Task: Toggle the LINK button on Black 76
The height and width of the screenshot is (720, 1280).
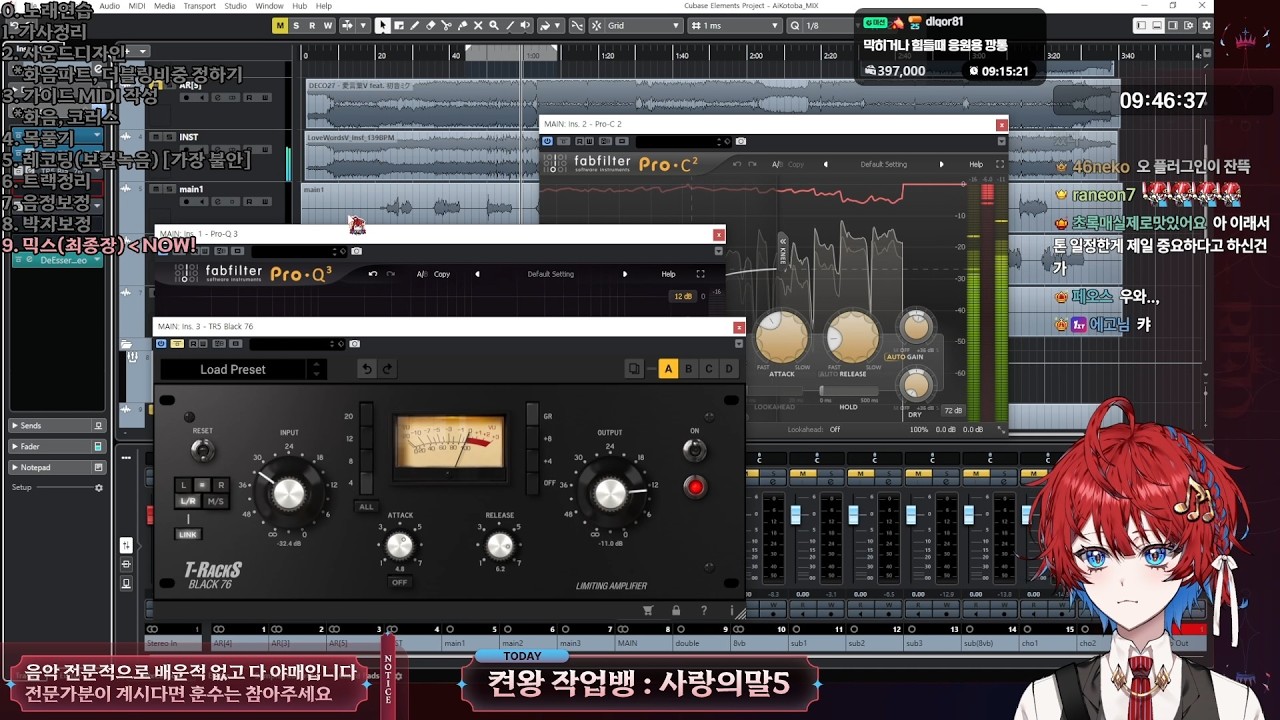Action: pyautogui.click(x=188, y=534)
